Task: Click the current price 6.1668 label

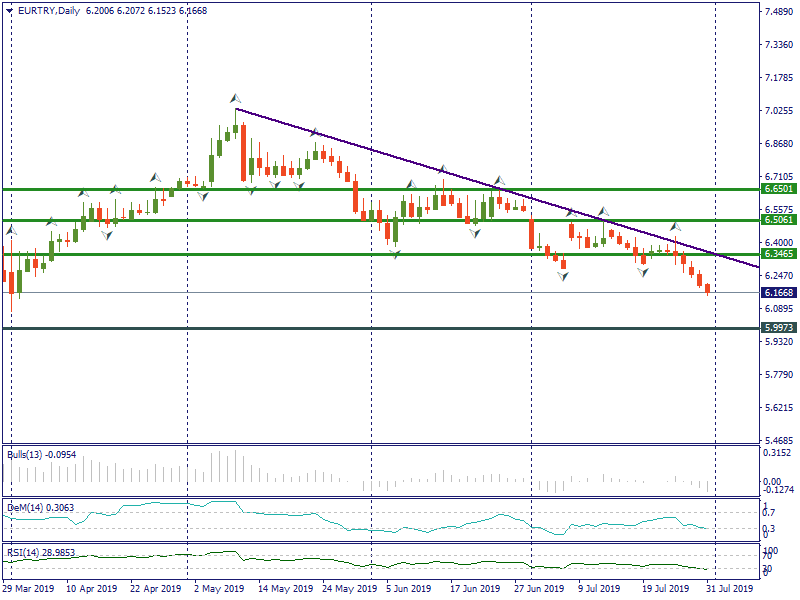Action: point(778,293)
